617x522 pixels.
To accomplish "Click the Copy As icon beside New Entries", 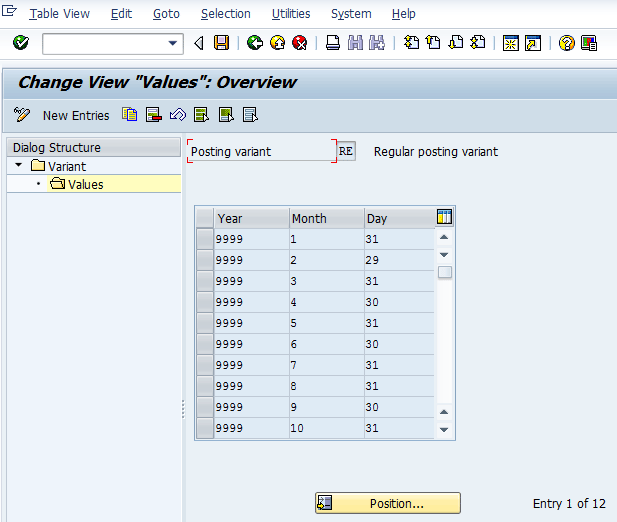I will point(130,115).
